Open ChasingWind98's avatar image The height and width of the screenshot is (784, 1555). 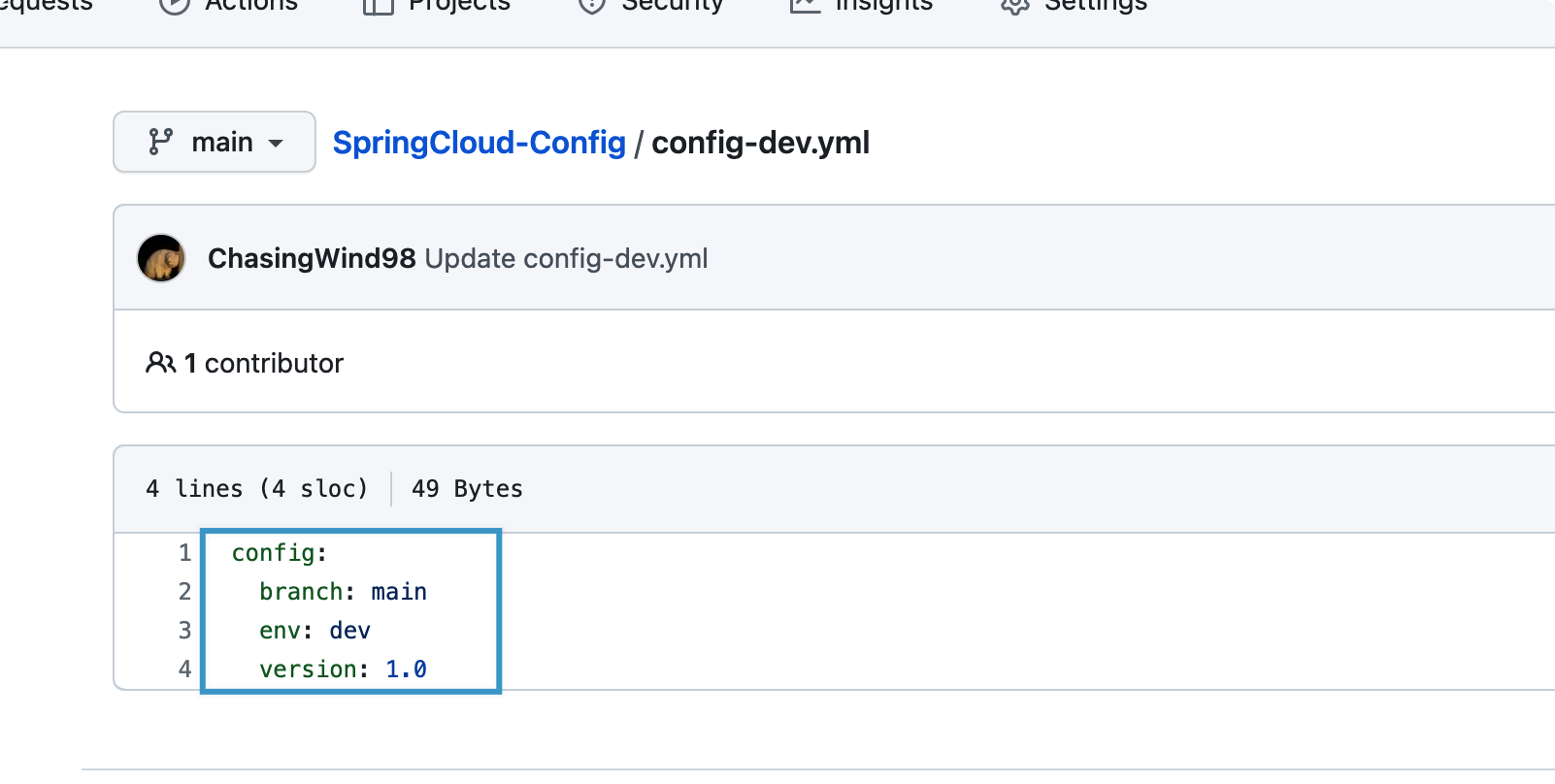(161, 258)
